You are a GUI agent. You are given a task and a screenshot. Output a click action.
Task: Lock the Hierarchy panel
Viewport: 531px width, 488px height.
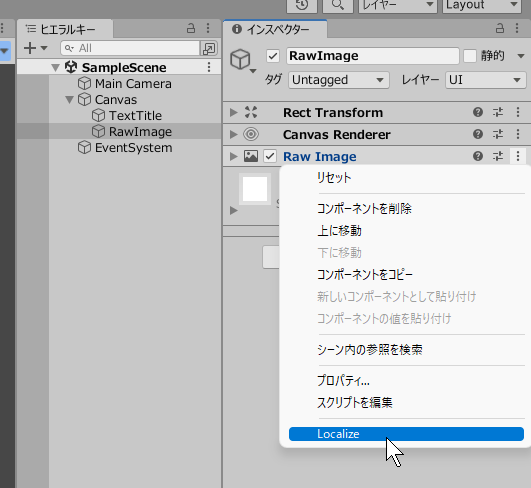[x=191, y=28]
